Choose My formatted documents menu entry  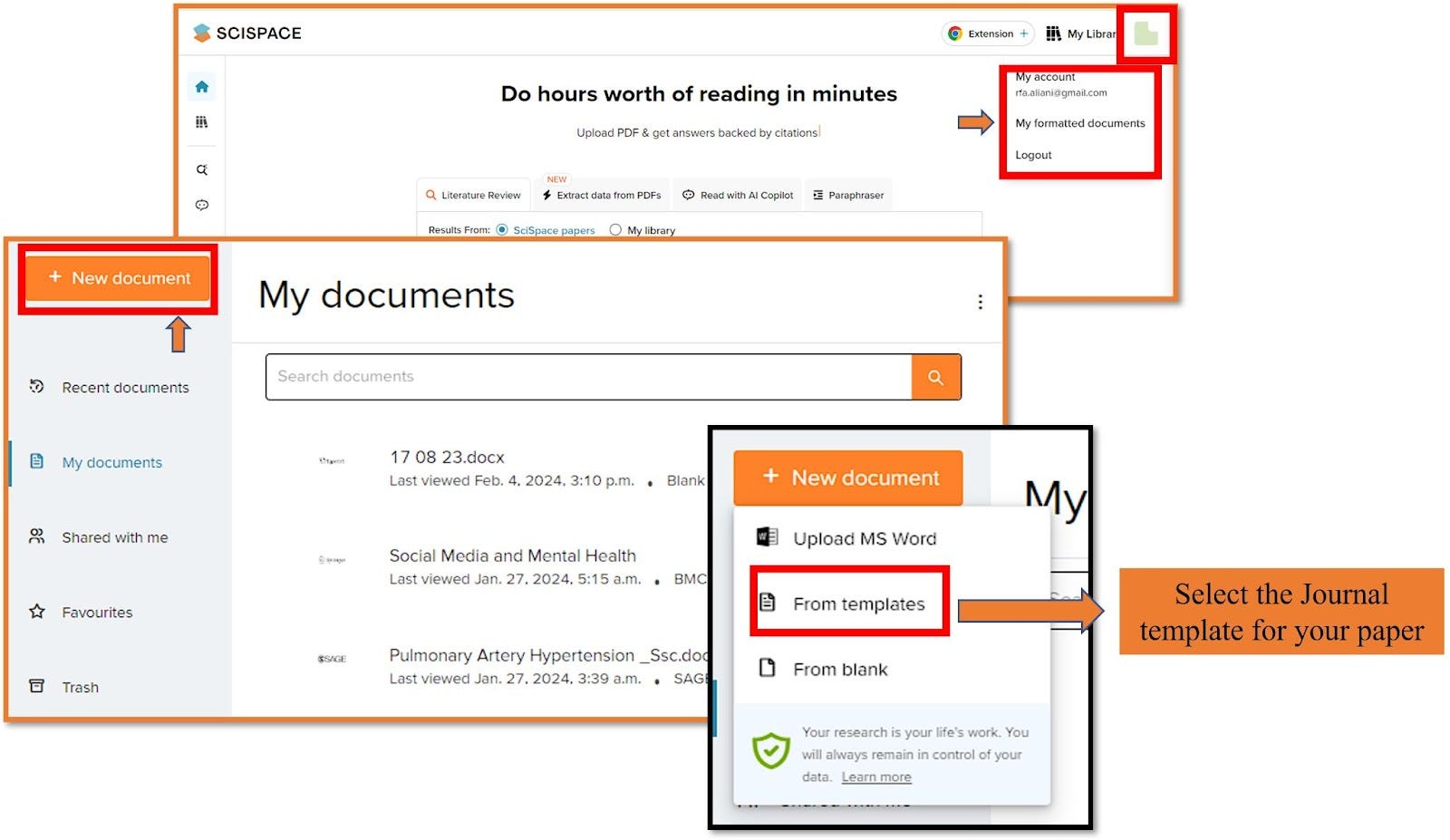(x=1079, y=123)
